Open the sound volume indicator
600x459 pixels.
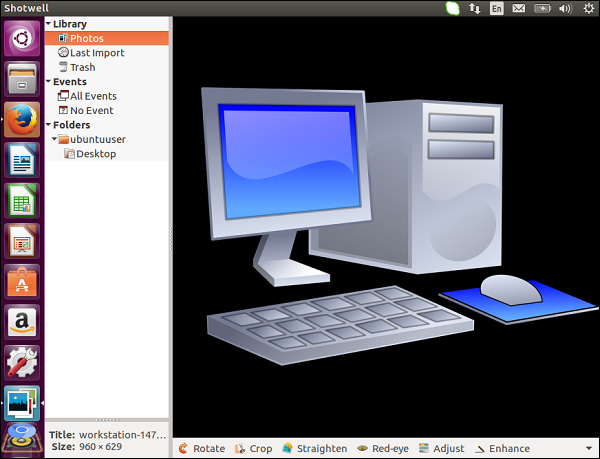point(565,8)
